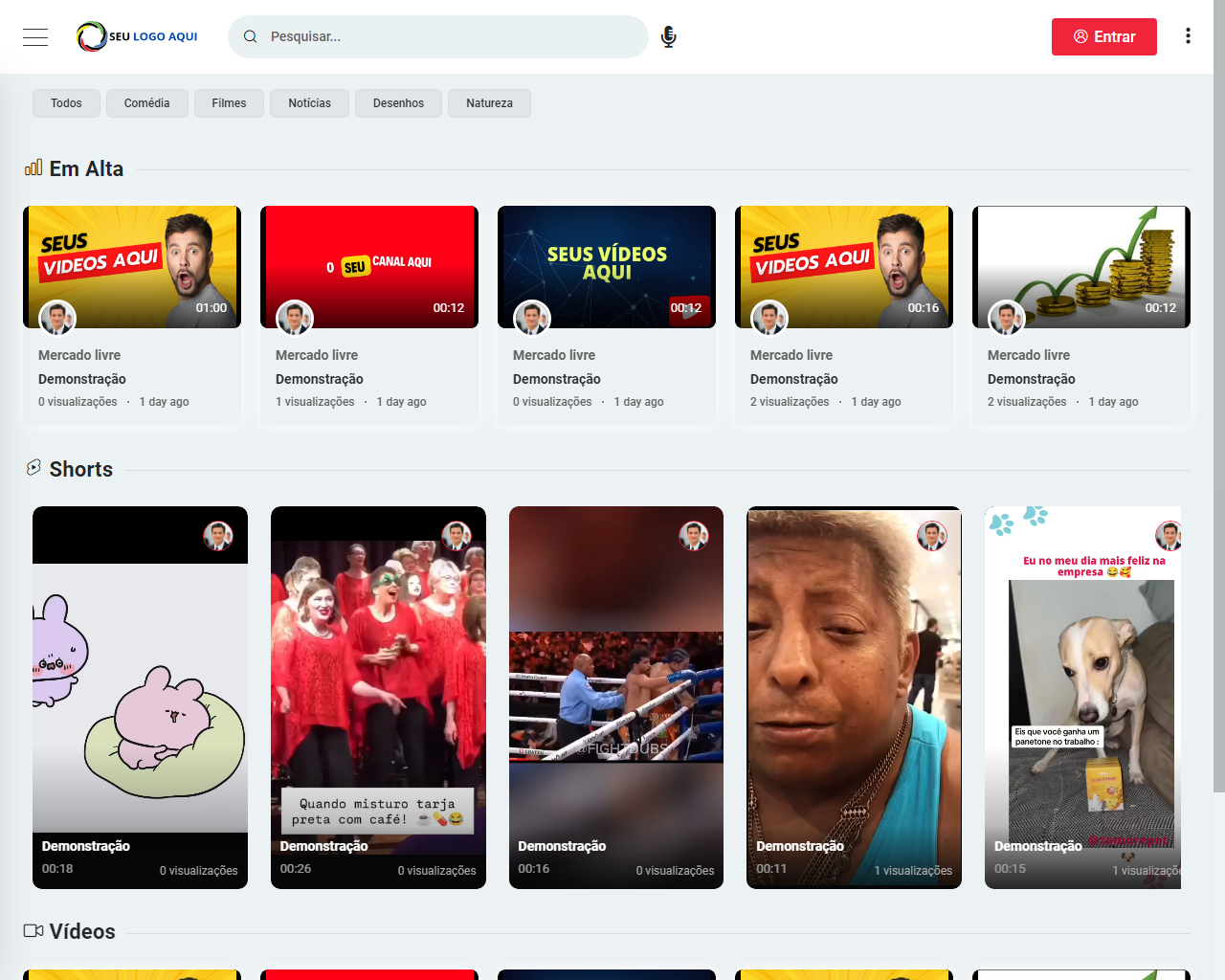
Task: Switch to Notícias category
Action: (x=309, y=103)
